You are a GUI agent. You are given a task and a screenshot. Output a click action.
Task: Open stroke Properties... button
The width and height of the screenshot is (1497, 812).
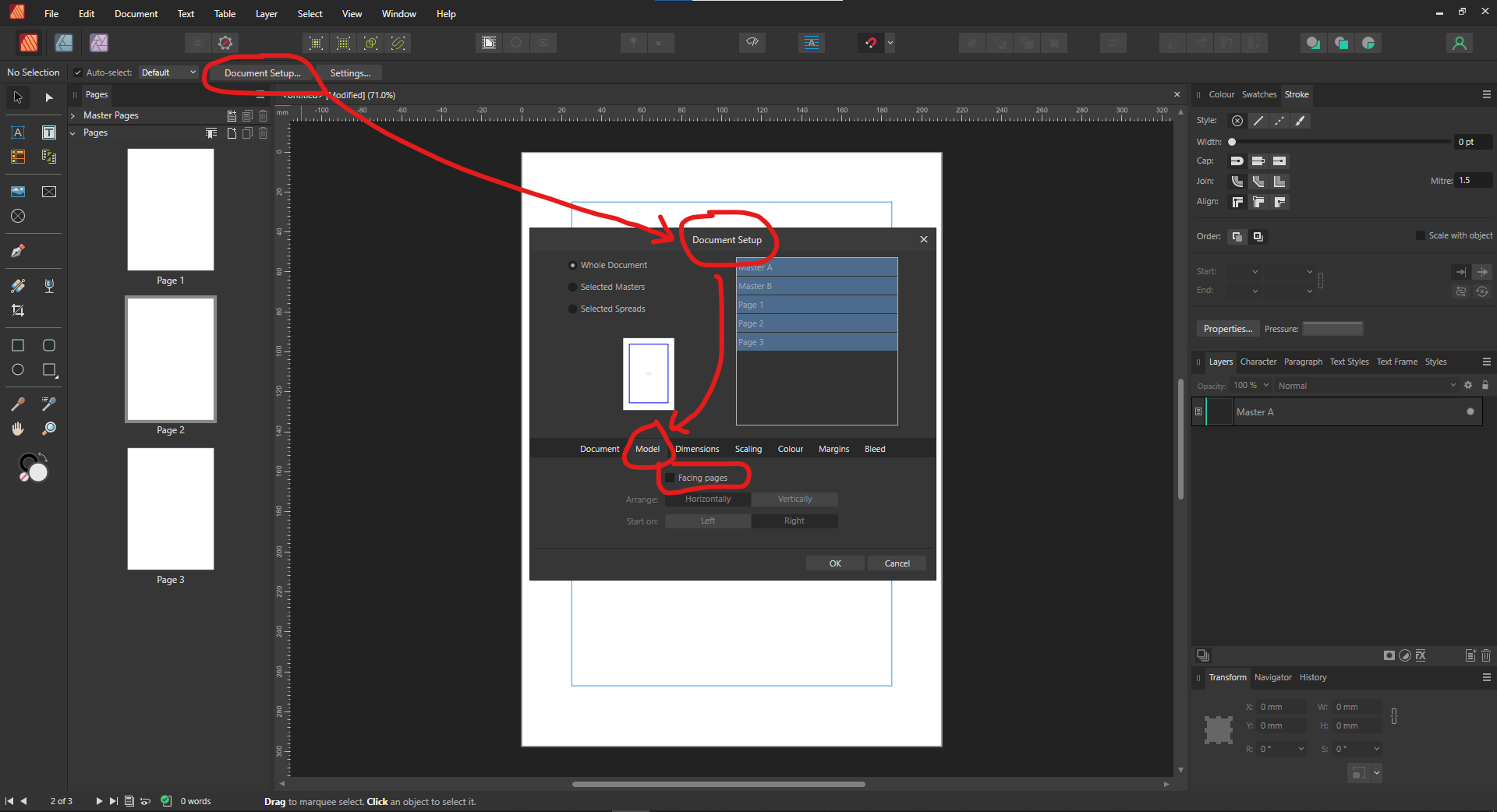click(x=1228, y=329)
